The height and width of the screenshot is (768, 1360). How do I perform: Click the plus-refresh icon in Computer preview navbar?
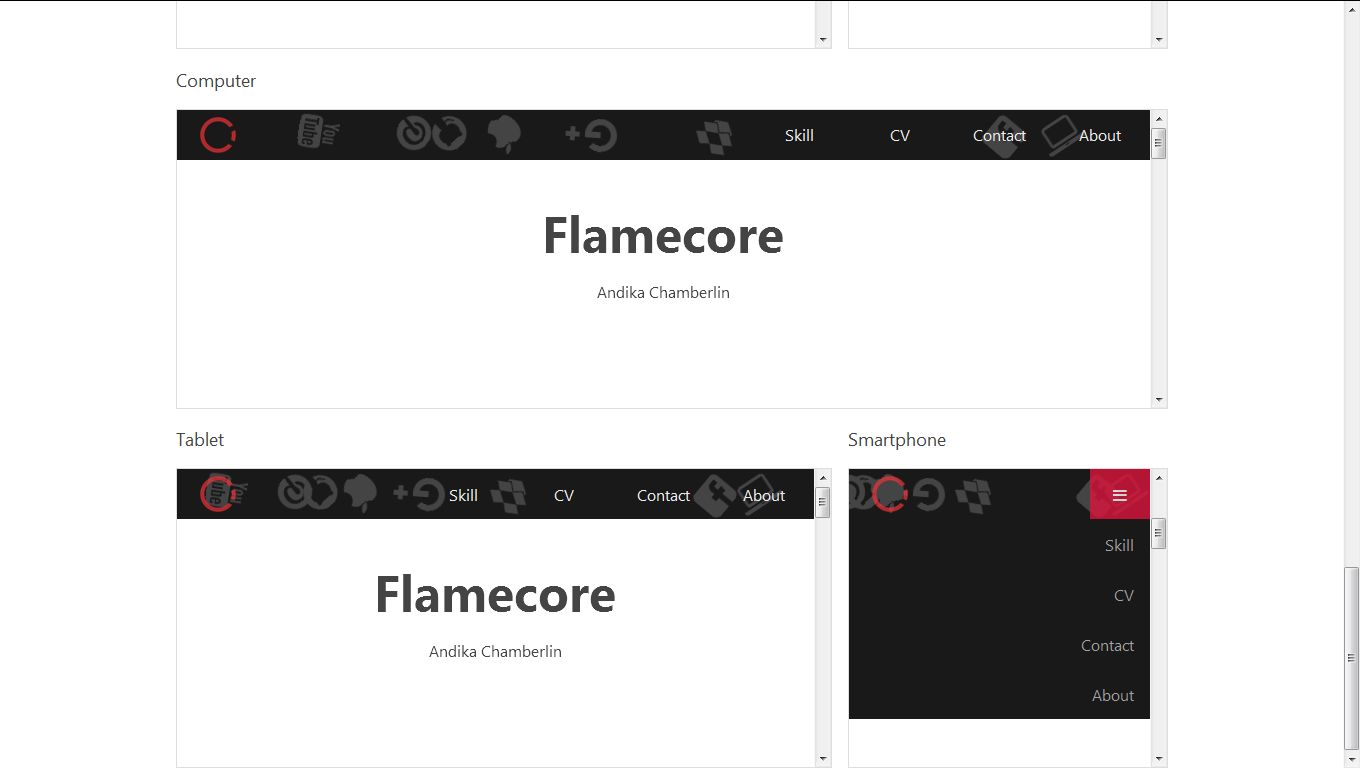pyautogui.click(x=591, y=135)
